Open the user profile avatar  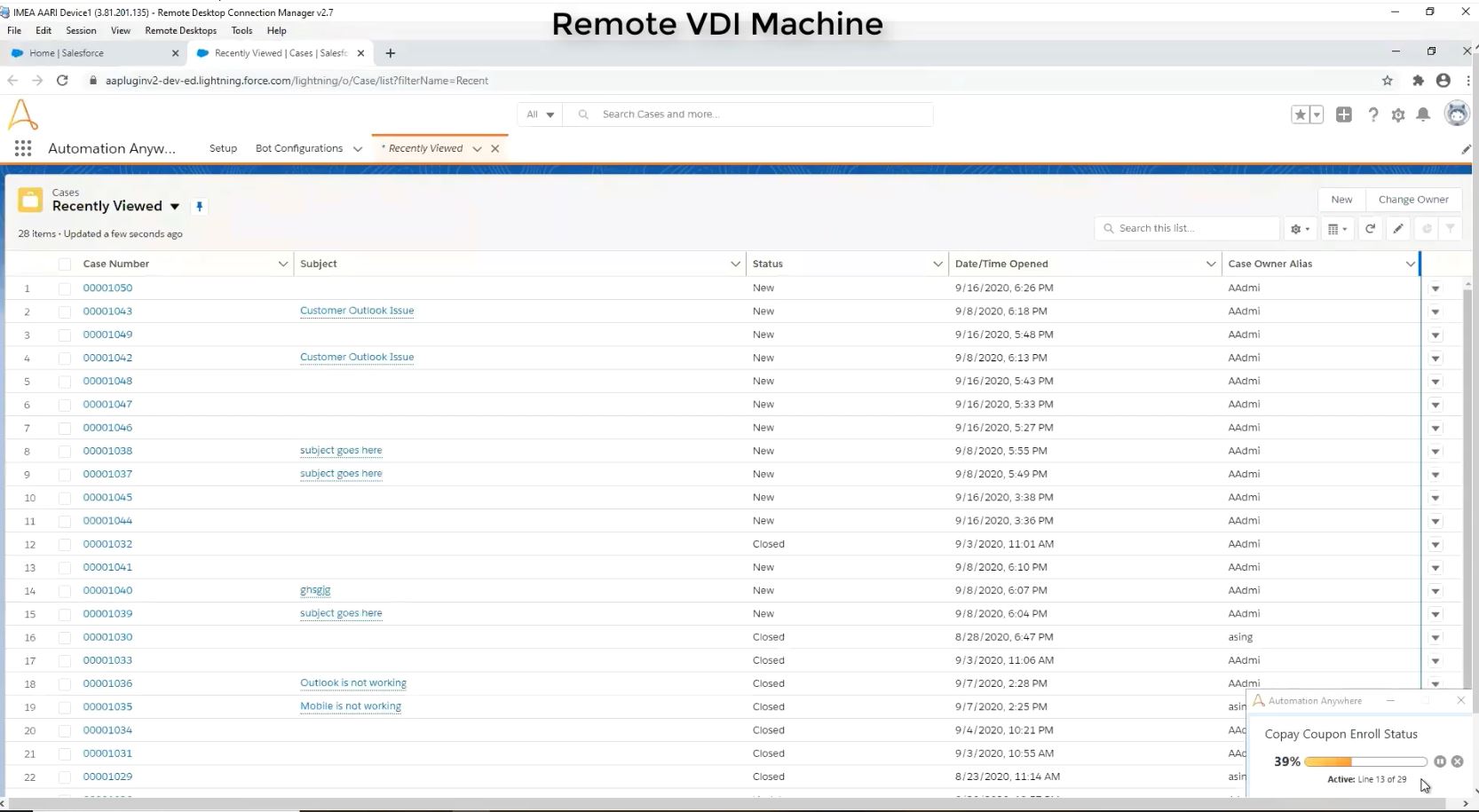[x=1457, y=114]
